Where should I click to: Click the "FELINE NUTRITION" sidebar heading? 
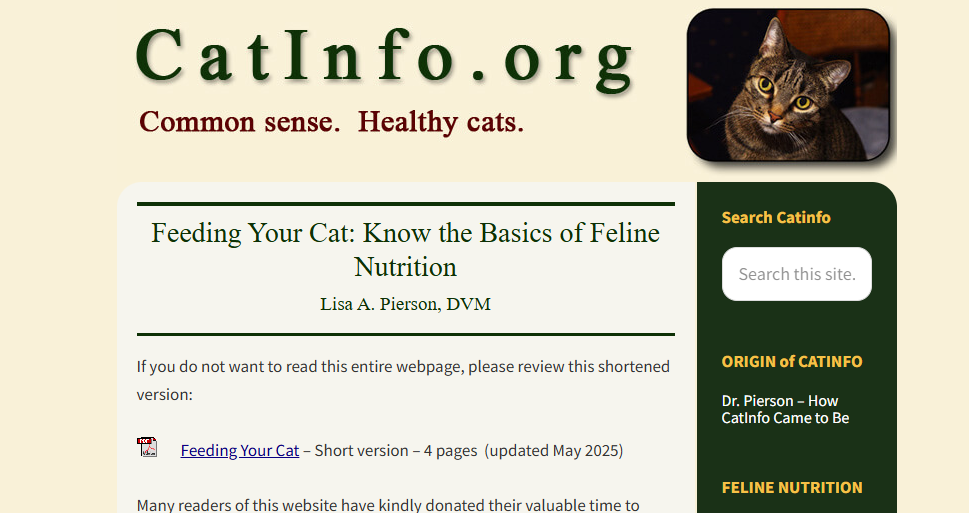(792, 488)
